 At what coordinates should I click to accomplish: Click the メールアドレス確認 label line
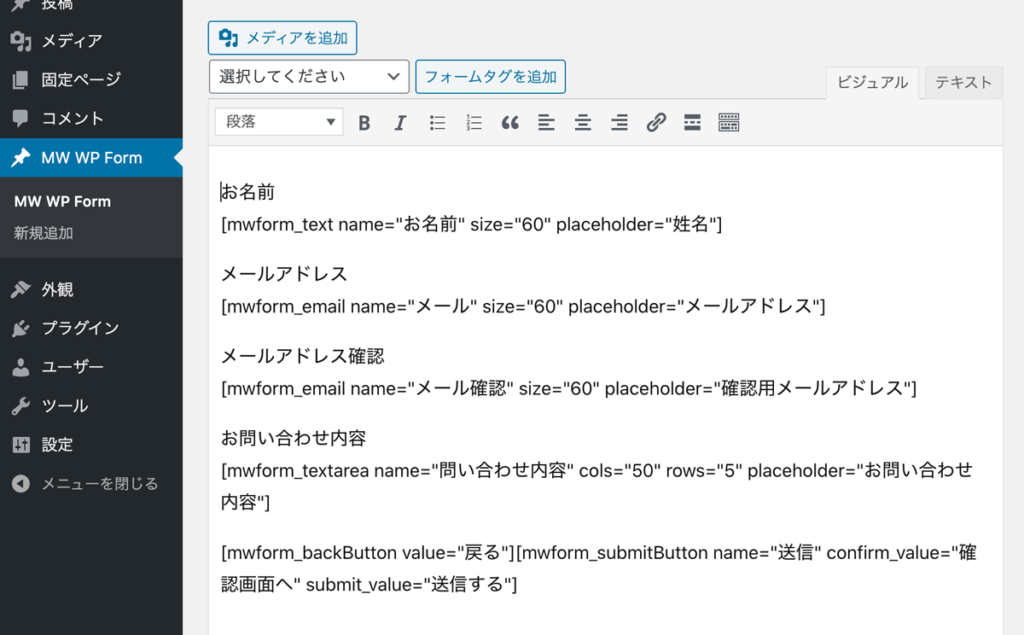click(302, 356)
